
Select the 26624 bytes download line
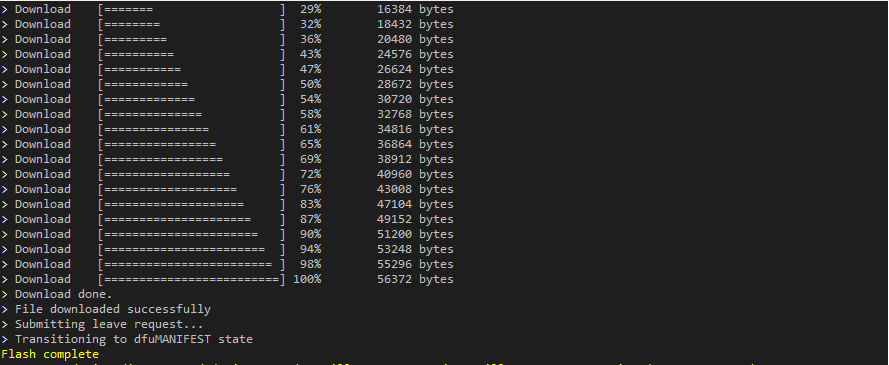pos(227,69)
